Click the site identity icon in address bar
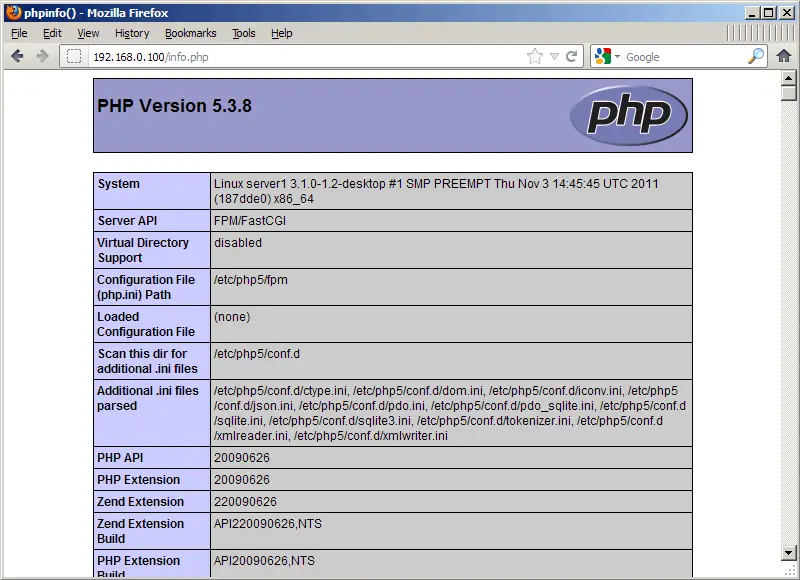 pos(74,56)
